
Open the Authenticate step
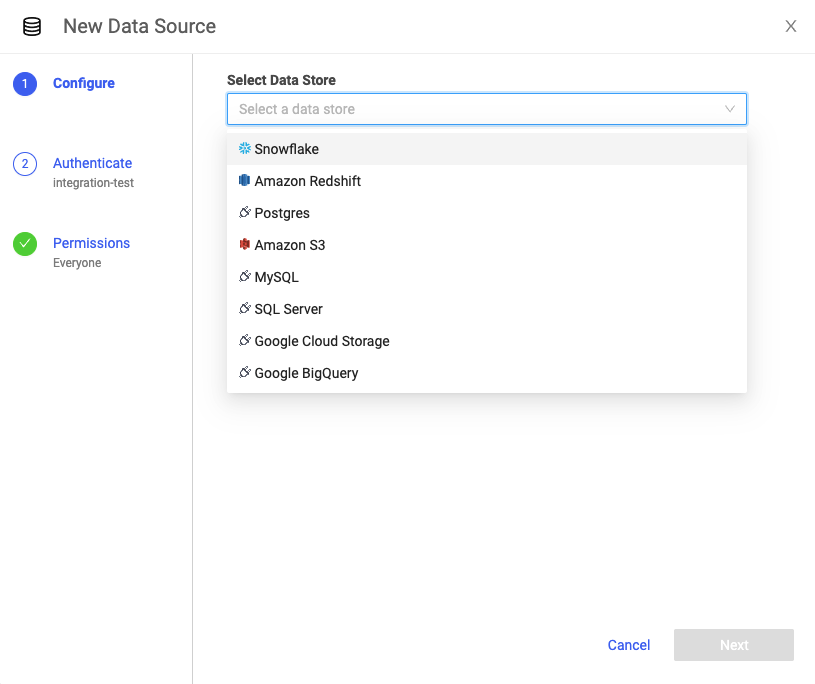pos(92,163)
